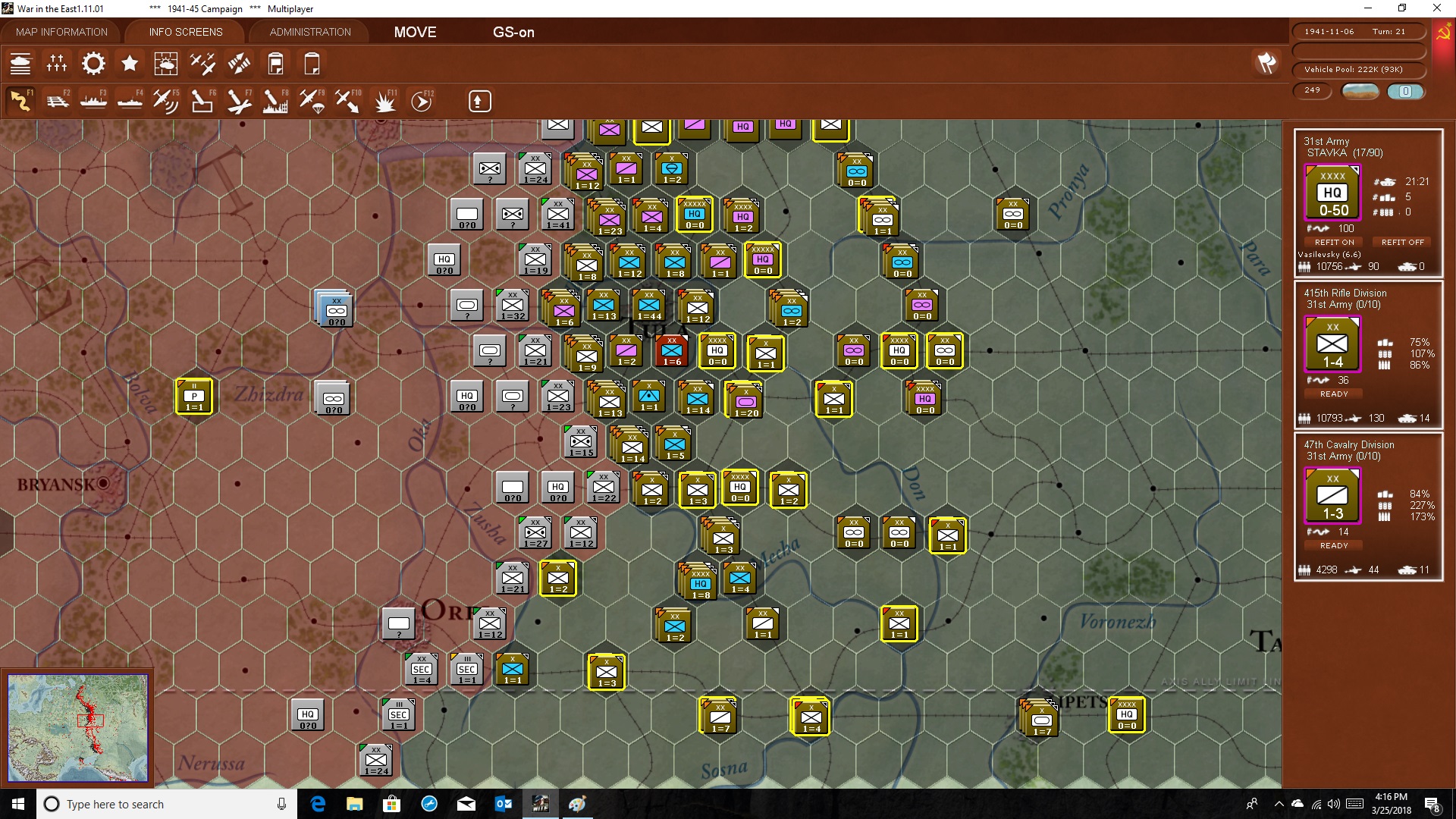The width and height of the screenshot is (1456, 819).
Task: Open the MAP INFORMATION tab
Action: (61, 32)
